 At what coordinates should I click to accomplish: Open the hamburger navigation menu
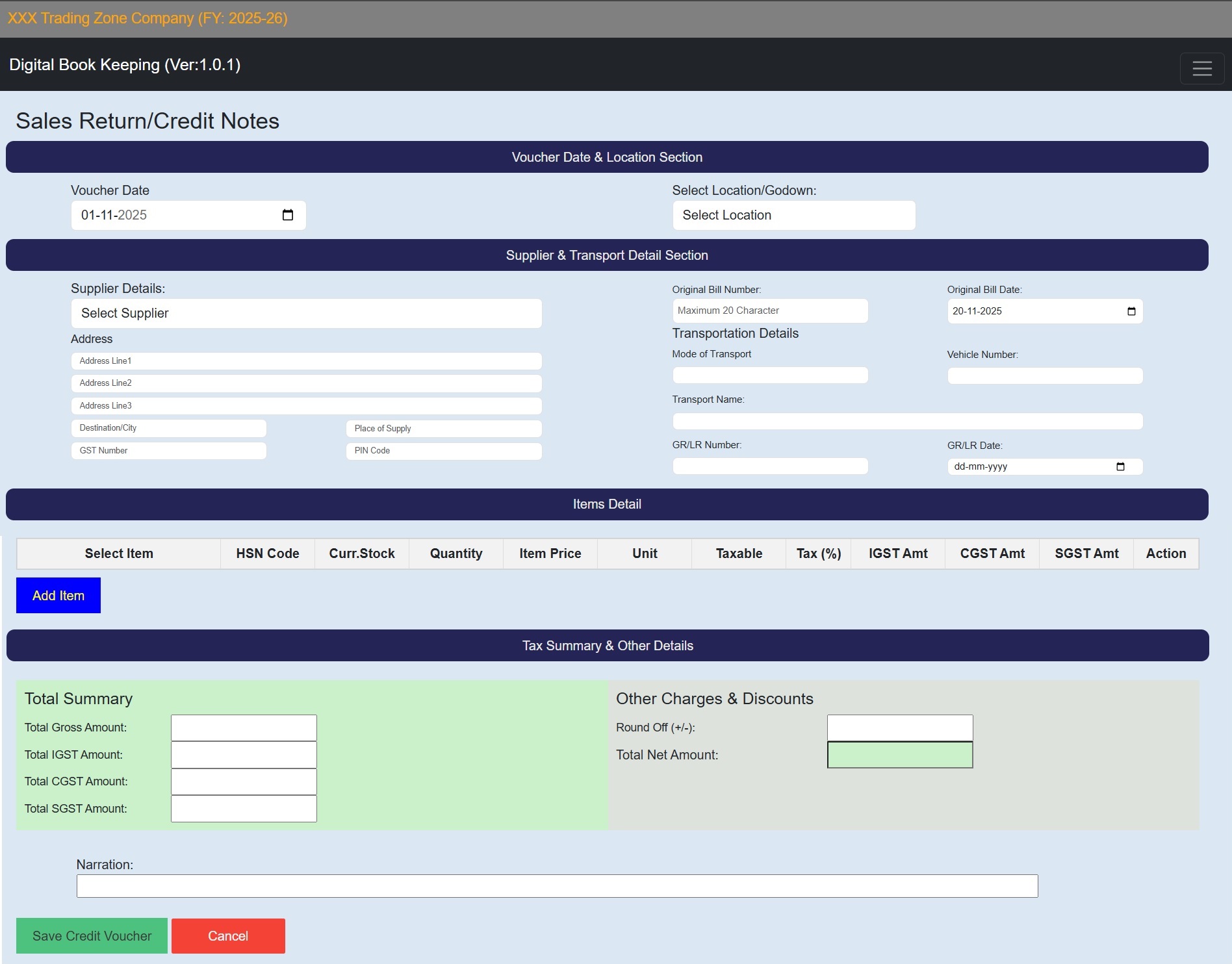click(x=1201, y=68)
